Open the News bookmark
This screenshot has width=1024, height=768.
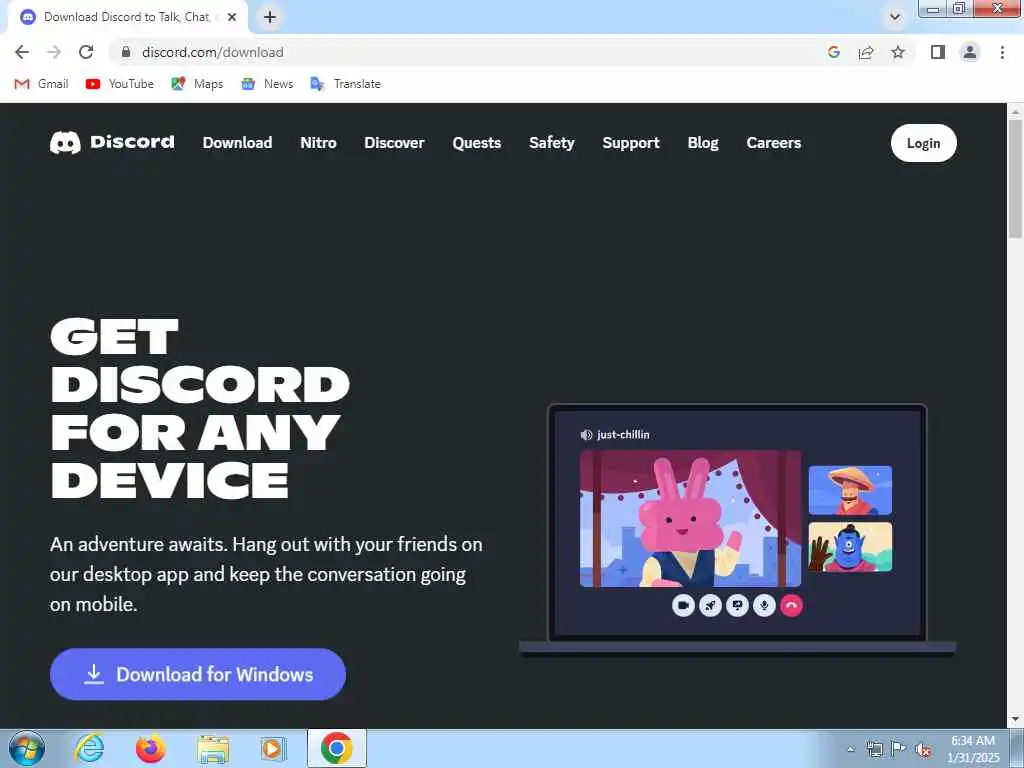point(267,84)
